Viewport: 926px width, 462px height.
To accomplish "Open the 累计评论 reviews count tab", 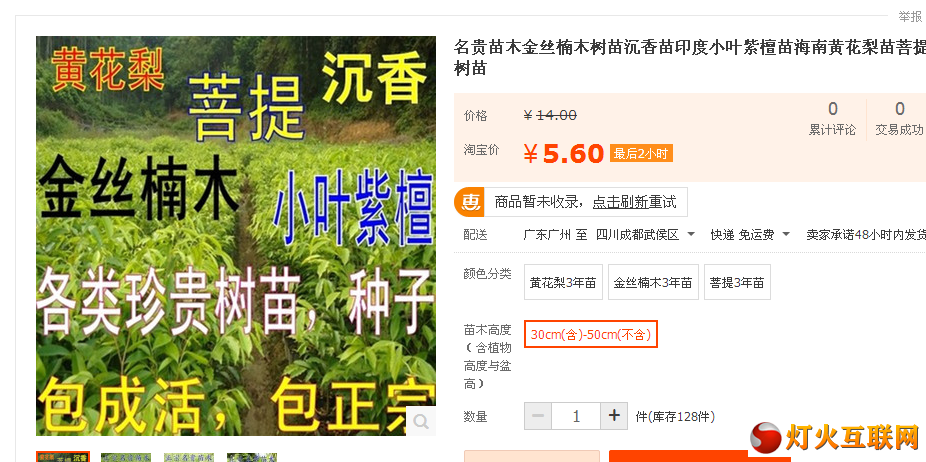I will pos(832,119).
